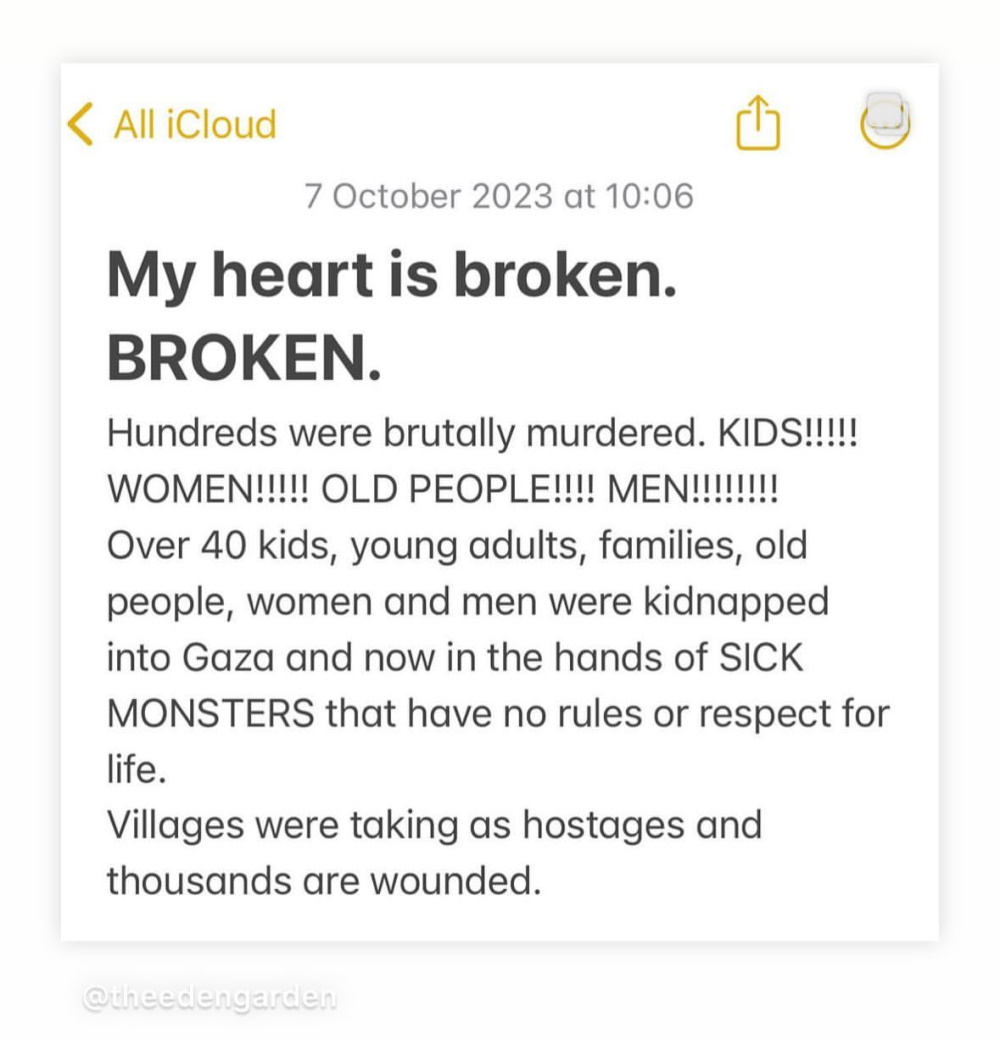1000x1040 pixels.
Task: Tap the yellow back chevron arrow
Action: (80, 124)
